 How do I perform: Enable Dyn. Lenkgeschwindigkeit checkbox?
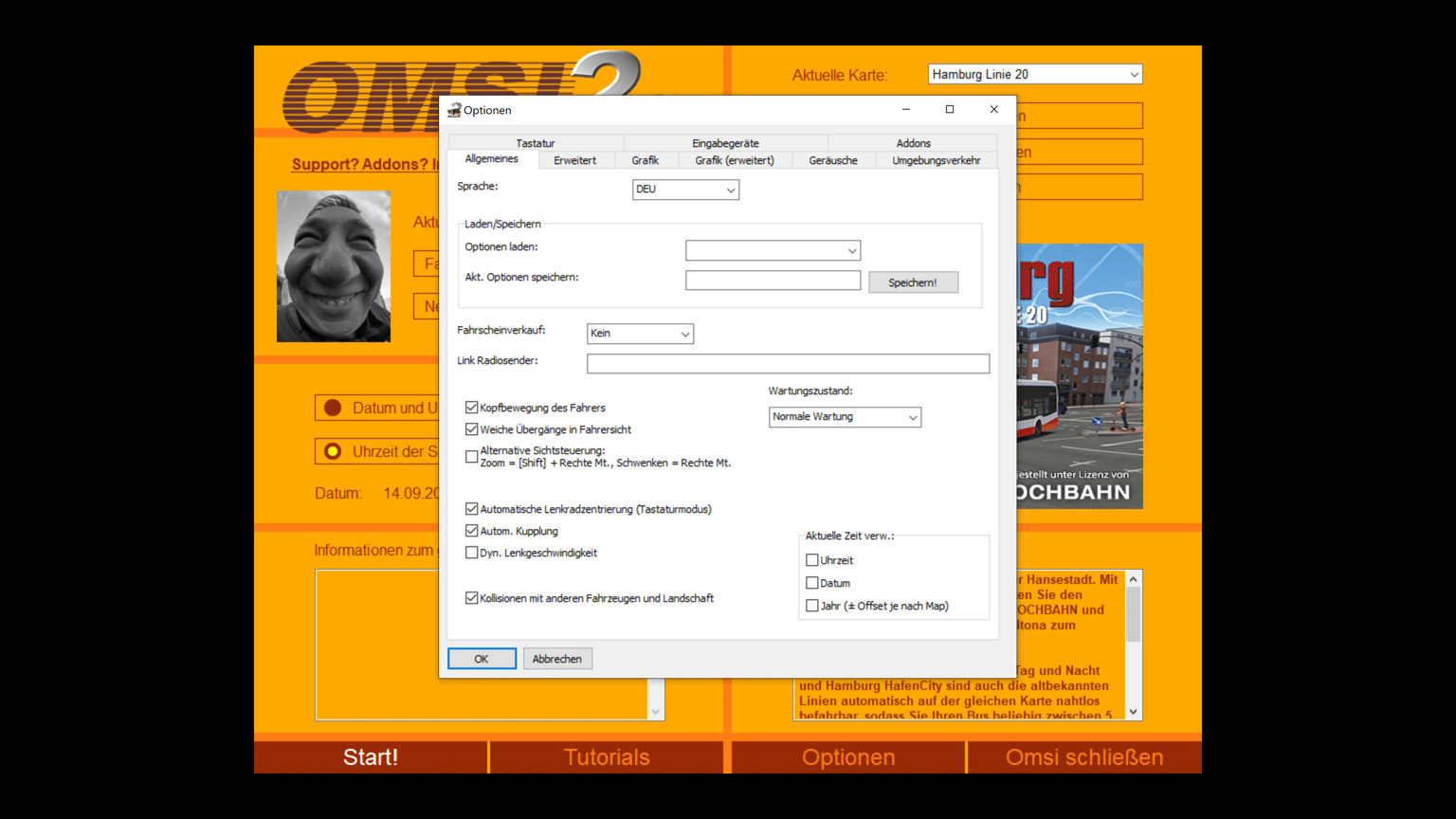[471, 553]
